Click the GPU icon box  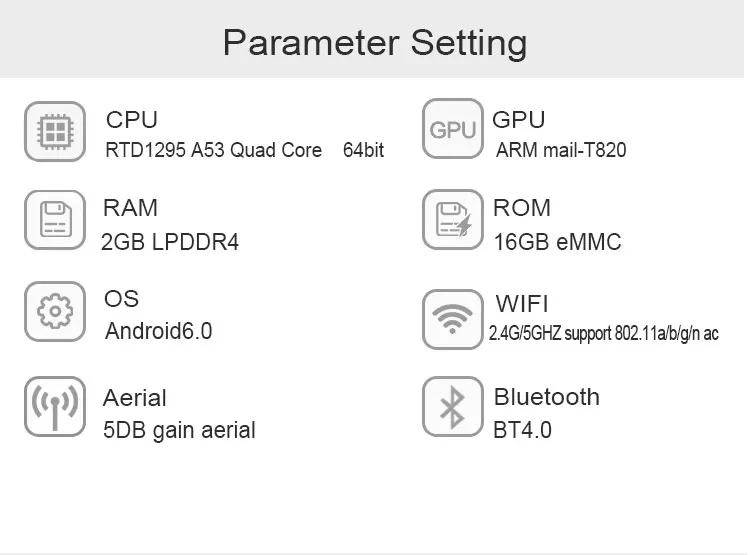(452, 129)
